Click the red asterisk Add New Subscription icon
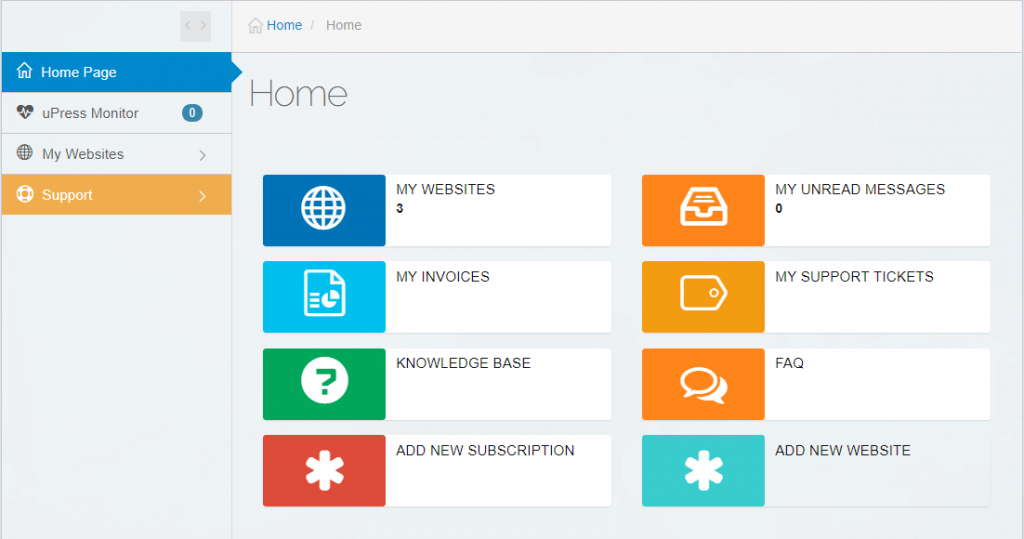Image resolution: width=1024 pixels, height=539 pixels. coord(325,470)
